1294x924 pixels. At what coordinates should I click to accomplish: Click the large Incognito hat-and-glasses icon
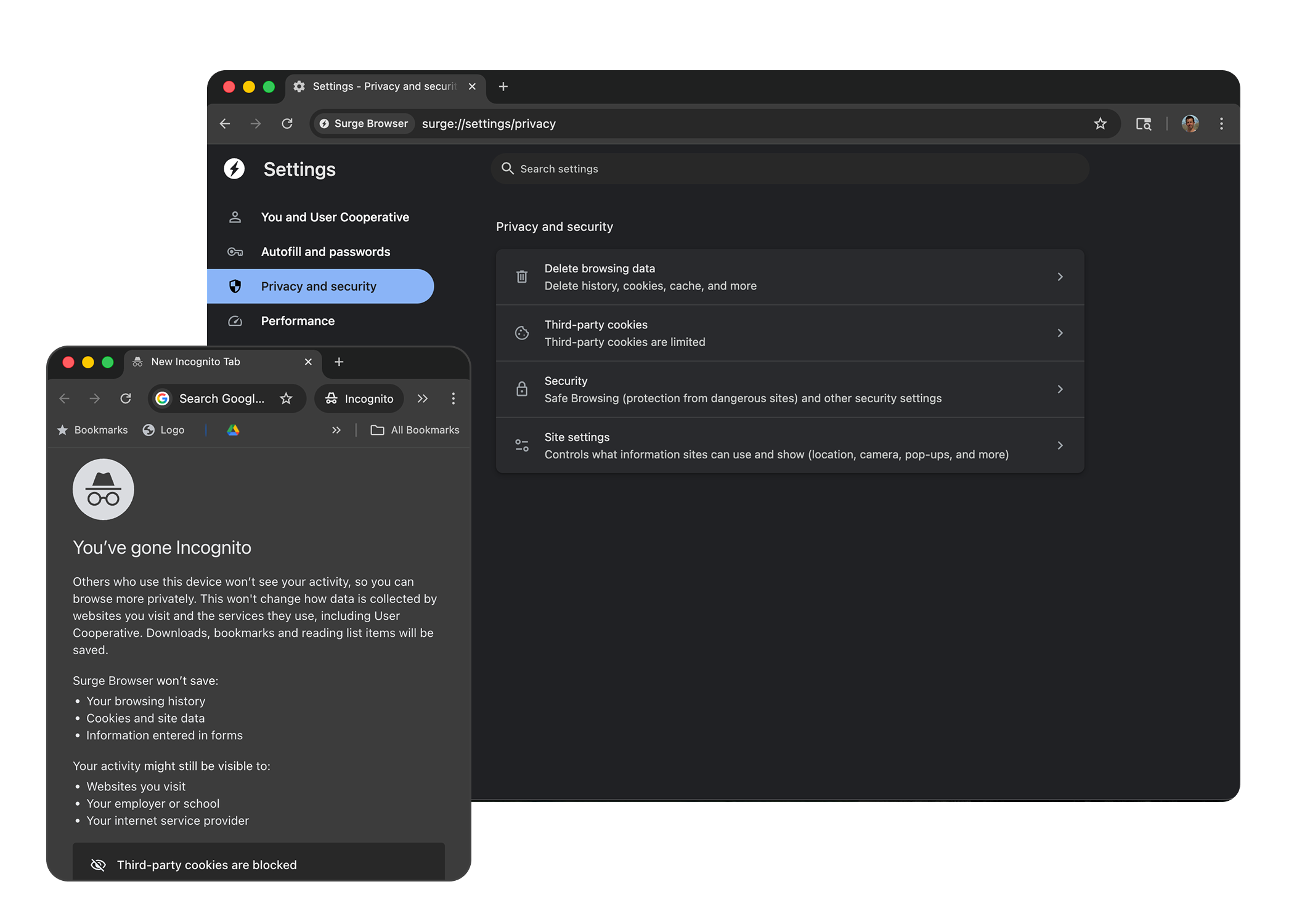pyautogui.click(x=104, y=489)
